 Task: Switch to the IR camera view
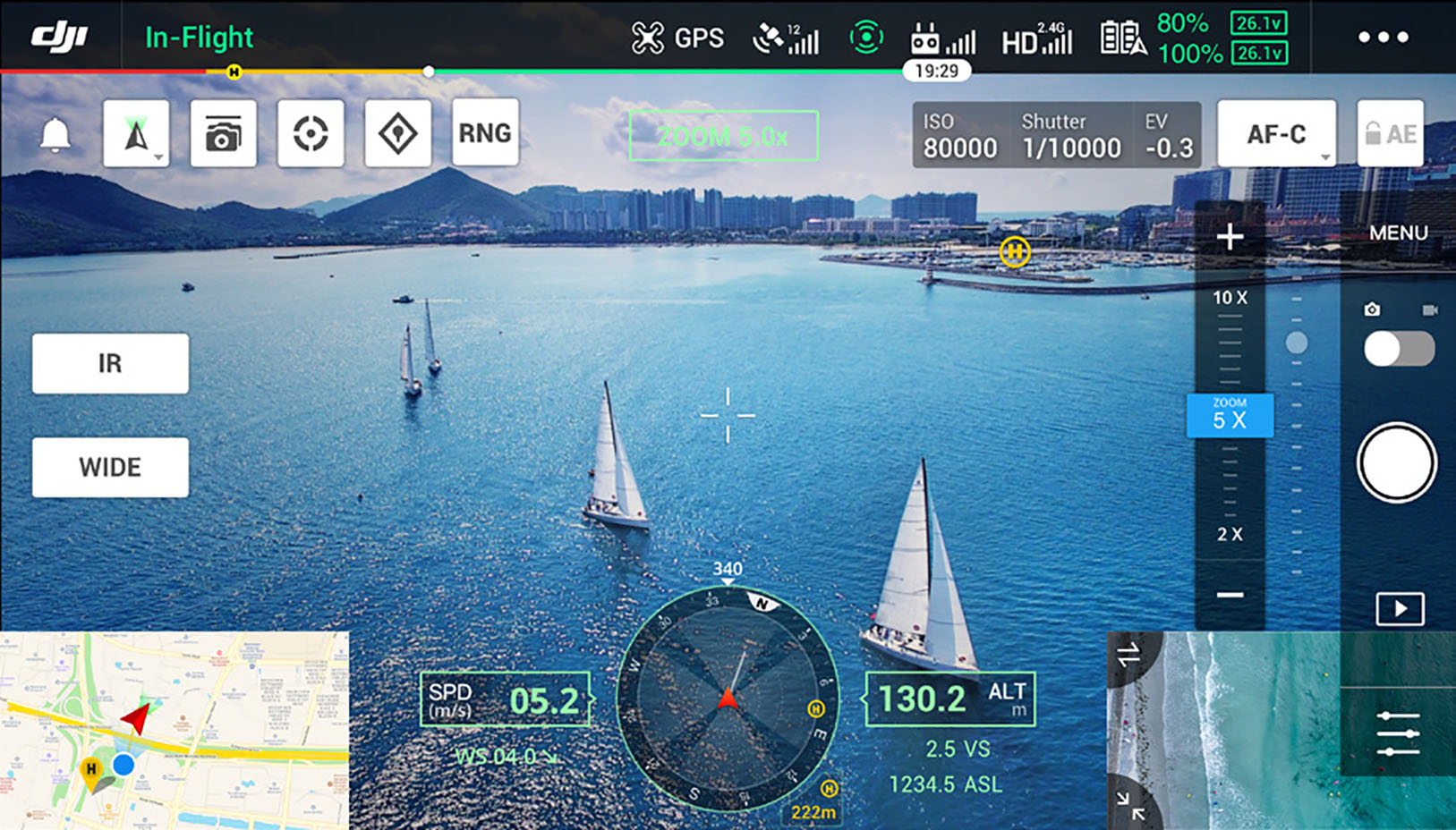click(x=110, y=364)
